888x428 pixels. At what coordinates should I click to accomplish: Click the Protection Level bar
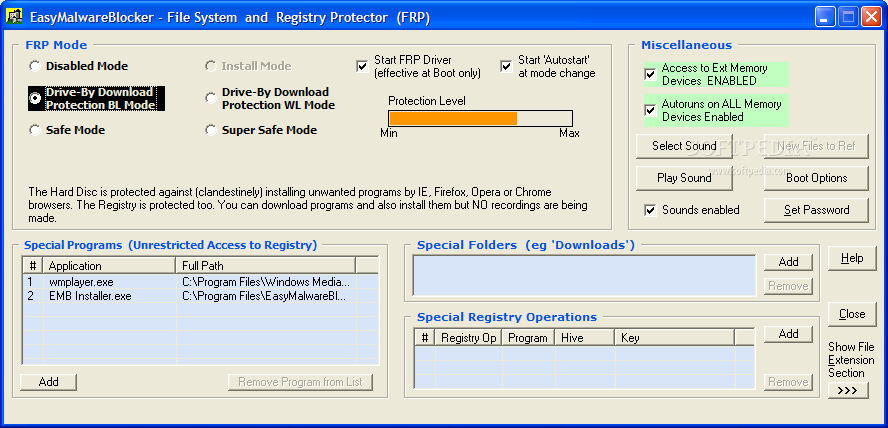pos(480,118)
